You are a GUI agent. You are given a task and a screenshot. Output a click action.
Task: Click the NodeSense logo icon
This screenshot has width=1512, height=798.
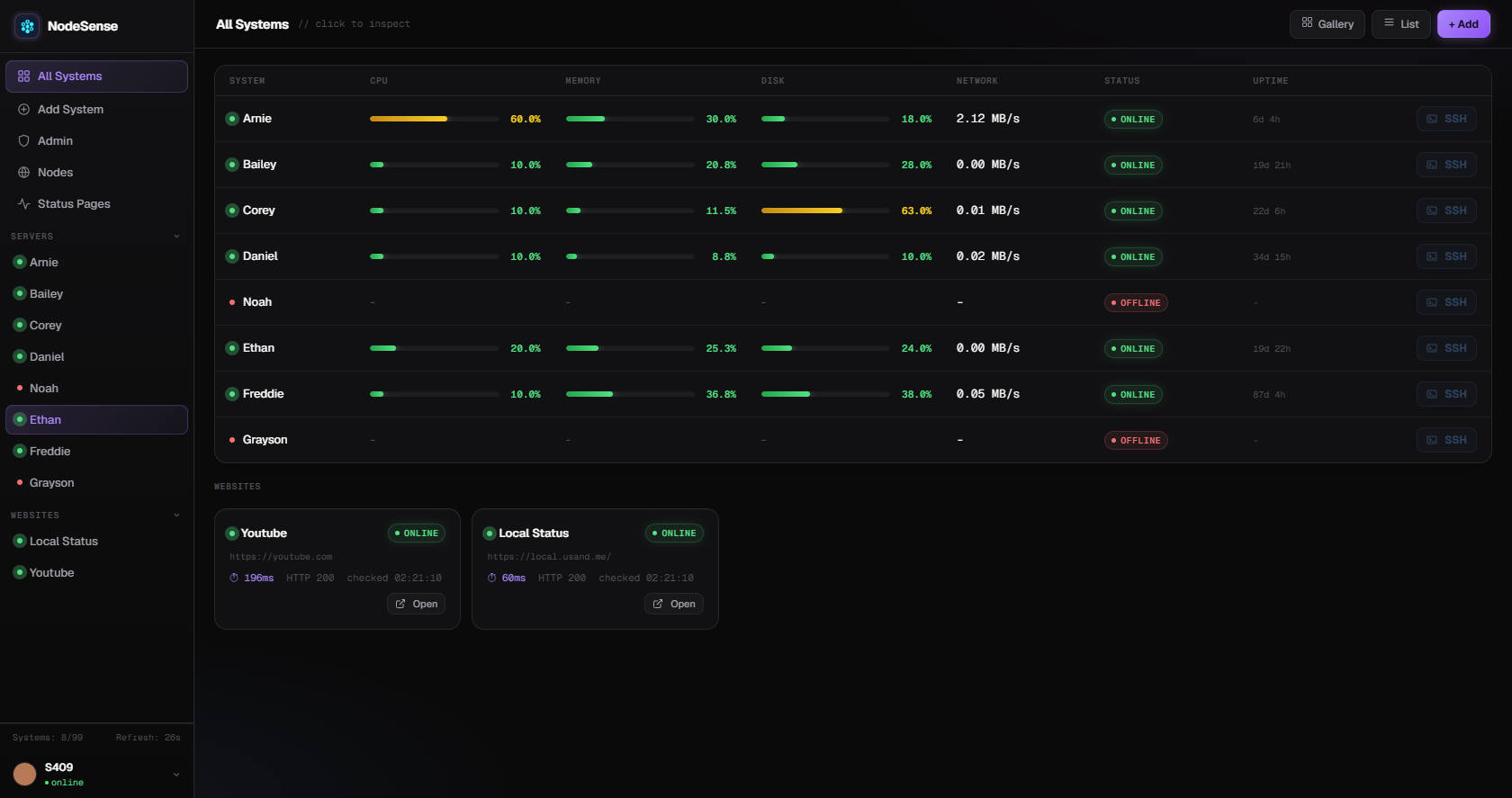[27, 26]
